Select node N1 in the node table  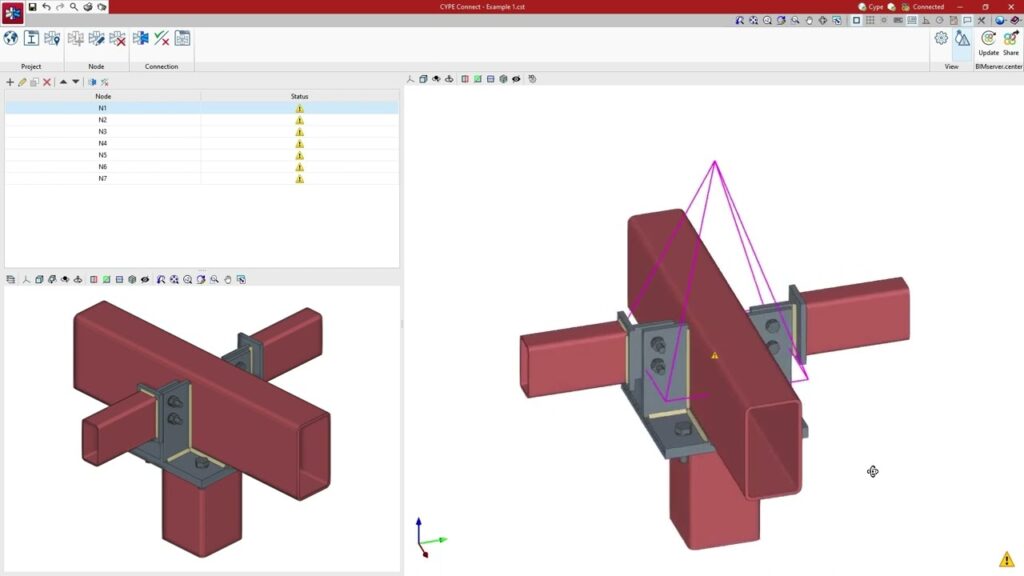click(x=102, y=108)
